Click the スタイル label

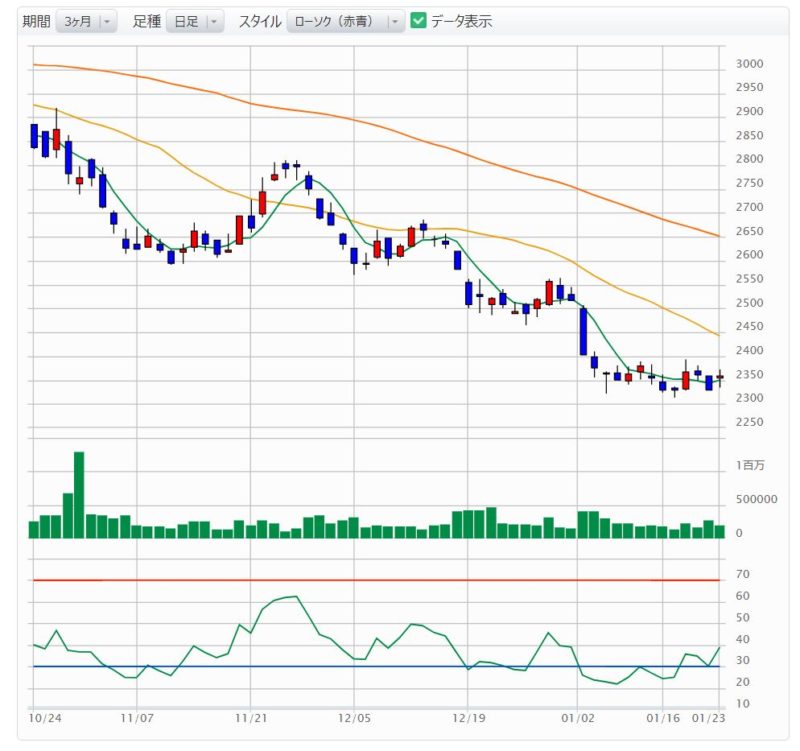coord(260,21)
